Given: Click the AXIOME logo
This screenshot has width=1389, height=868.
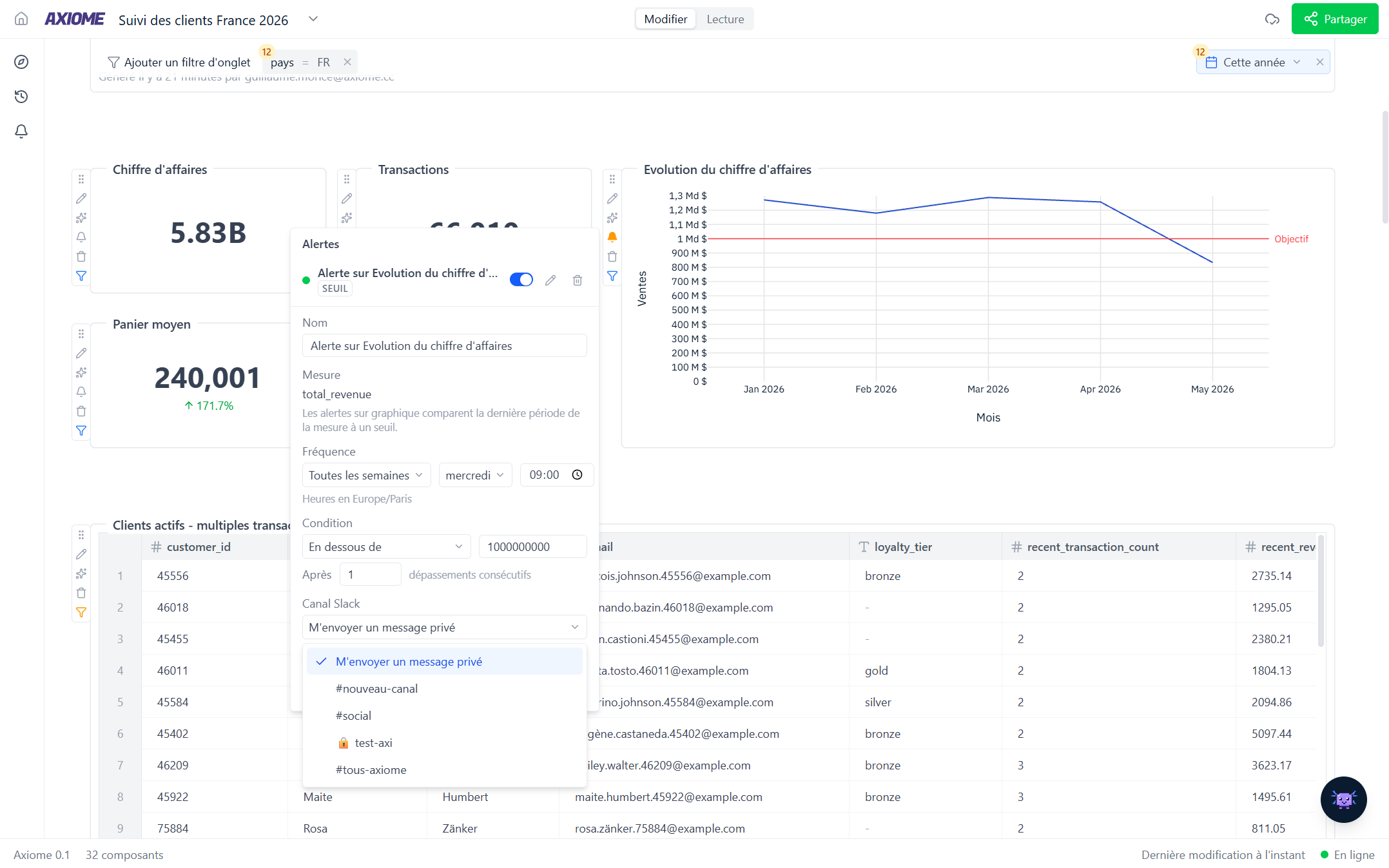Looking at the screenshot, I should pyautogui.click(x=74, y=19).
